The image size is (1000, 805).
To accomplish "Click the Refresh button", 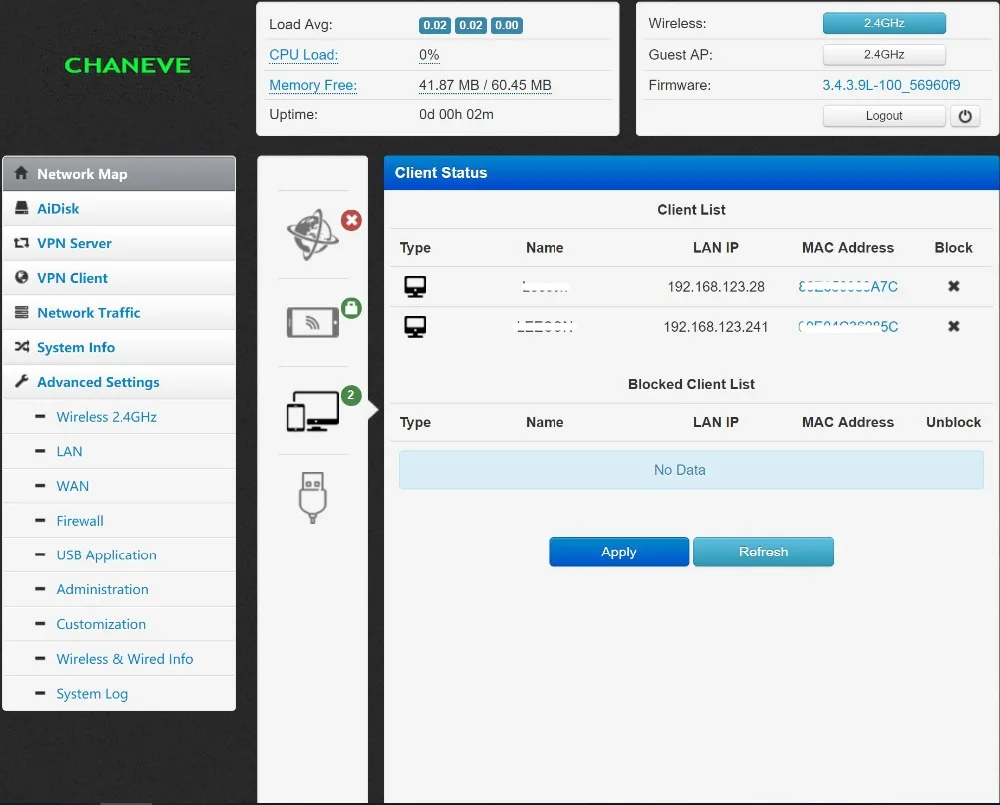I will 763,552.
